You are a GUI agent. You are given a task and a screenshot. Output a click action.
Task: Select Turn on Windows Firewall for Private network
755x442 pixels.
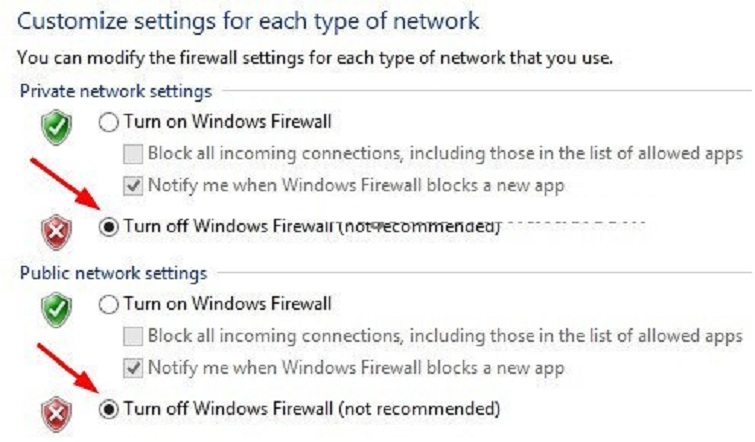(x=109, y=122)
